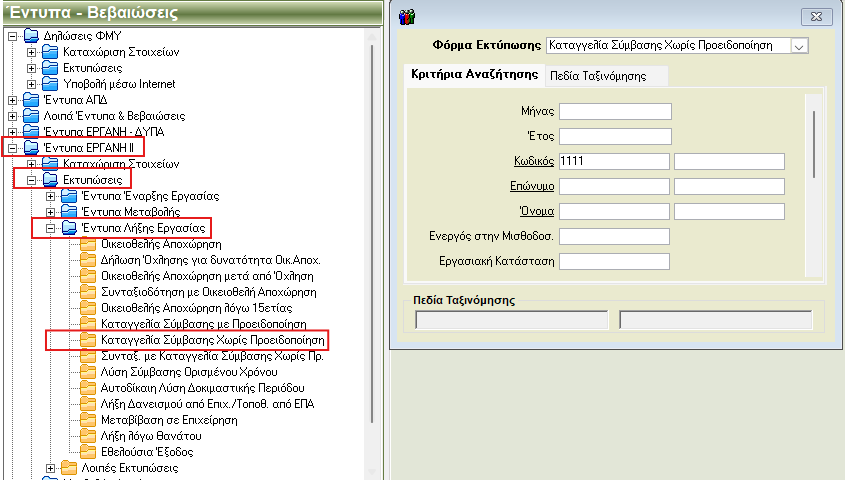Viewport: 845px width, 480px height.
Task: Click the folder icon beside Δηλώσεις ΦΜΥ
Action: (31, 37)
